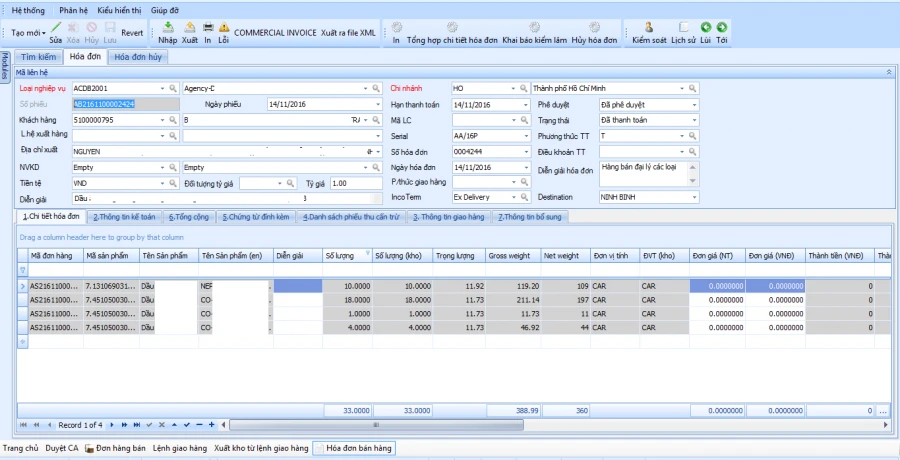Viewport: 900px width, 460px height.
Task: Click the Gross weight cell 46.92
Action: pos(513,327)
